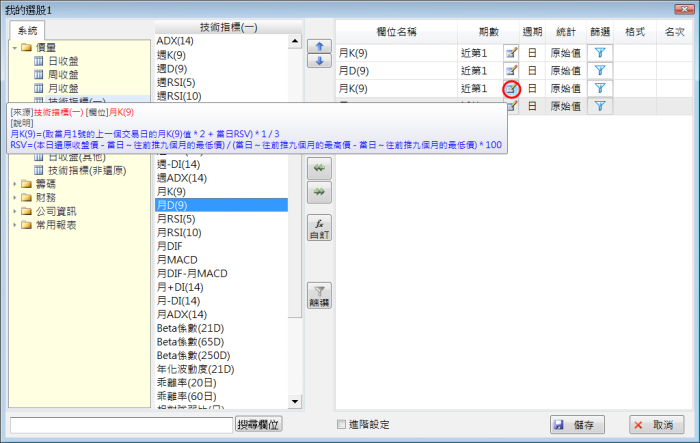Click the move up arrow button
The image size is (700, 443).
click(319, 46)
